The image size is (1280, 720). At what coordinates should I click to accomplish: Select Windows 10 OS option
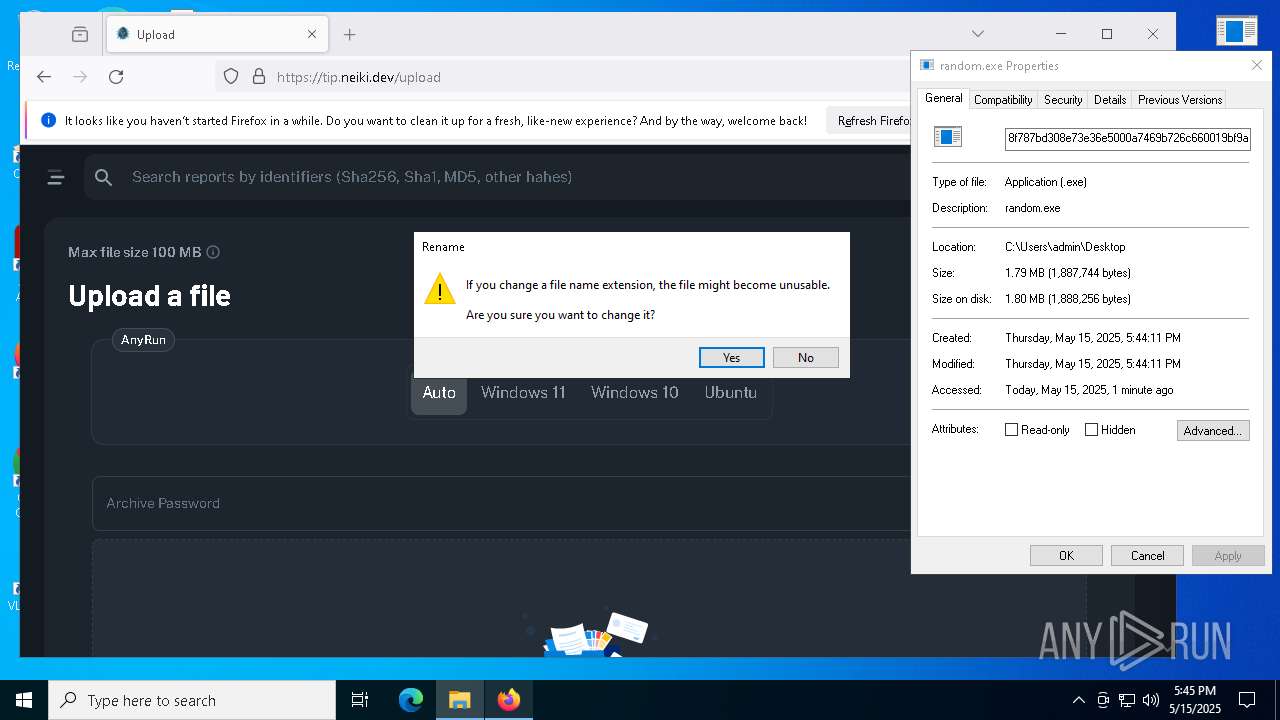point(635,393)
